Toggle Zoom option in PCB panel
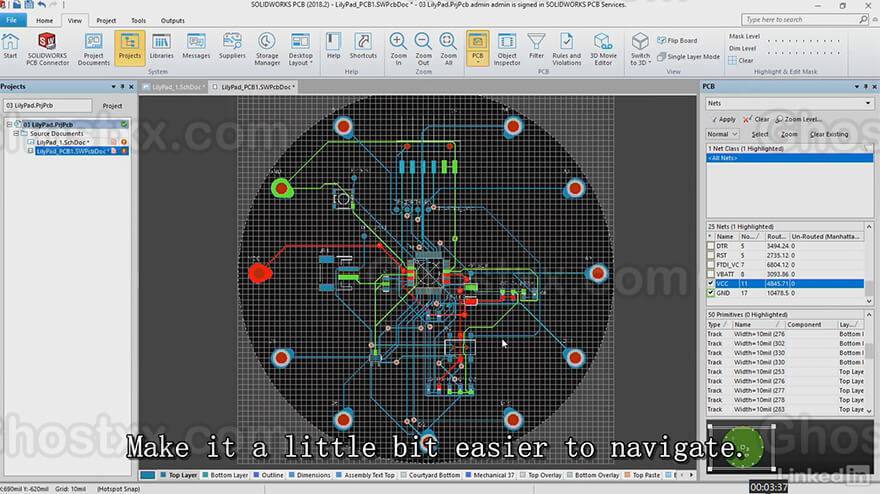 point(789,134)
